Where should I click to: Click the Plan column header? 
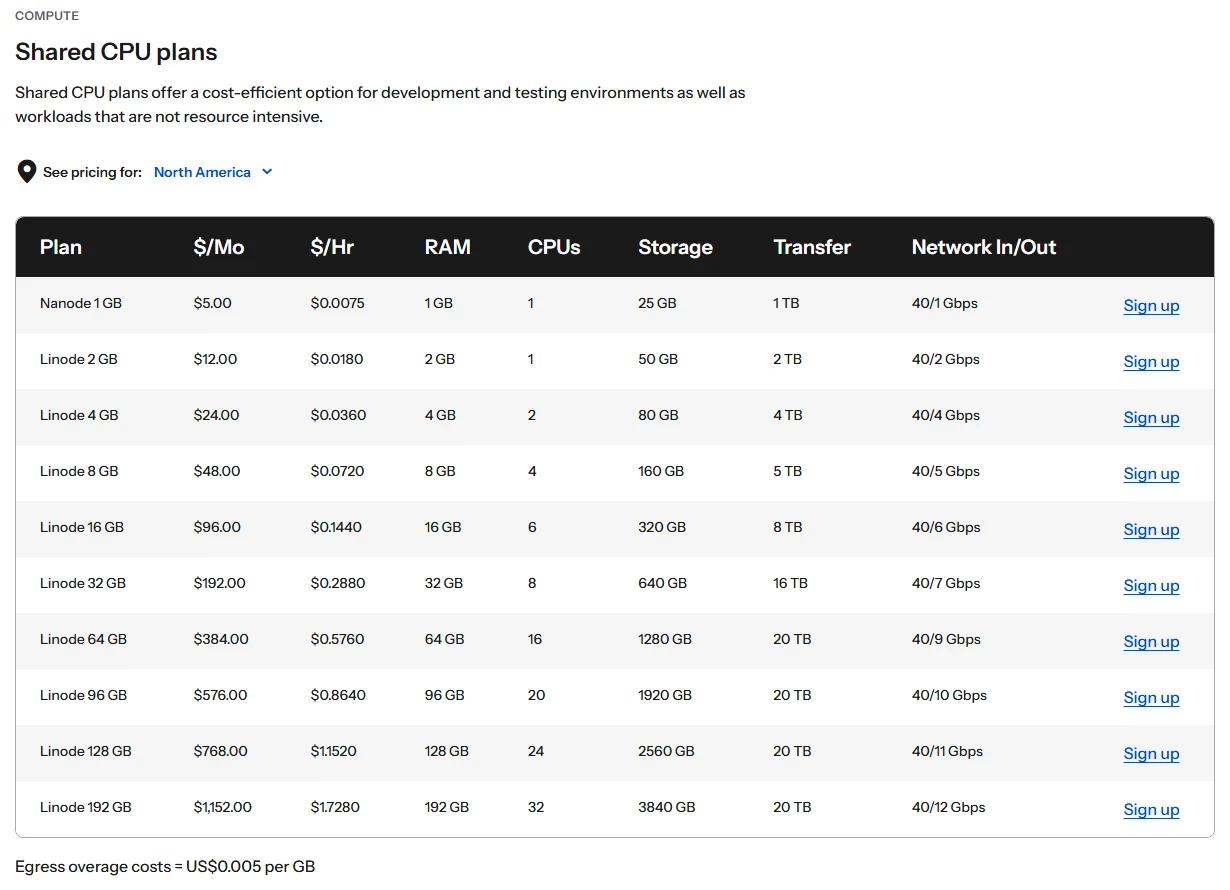(x=61, y=247)
